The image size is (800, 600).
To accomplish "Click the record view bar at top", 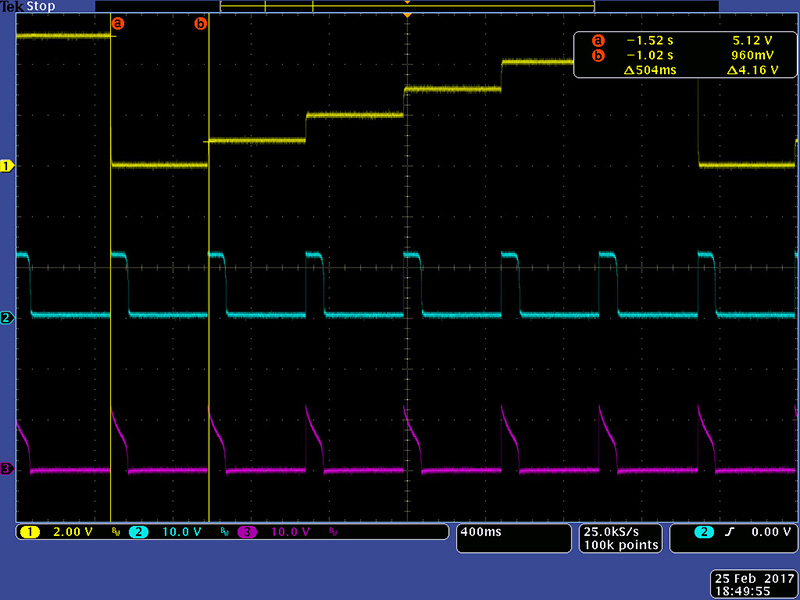I will [407, 6].
